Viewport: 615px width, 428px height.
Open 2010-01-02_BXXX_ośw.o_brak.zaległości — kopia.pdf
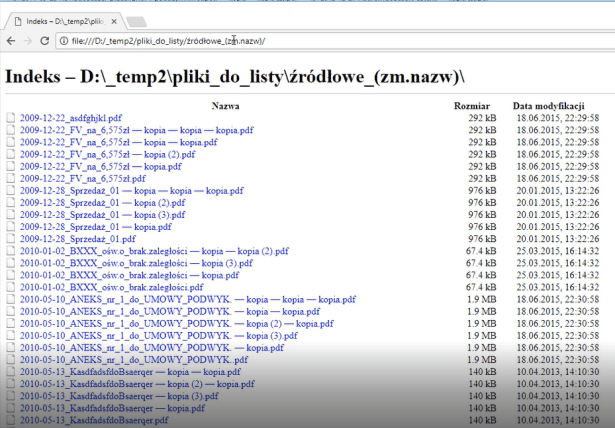click(x=129, y=275)
